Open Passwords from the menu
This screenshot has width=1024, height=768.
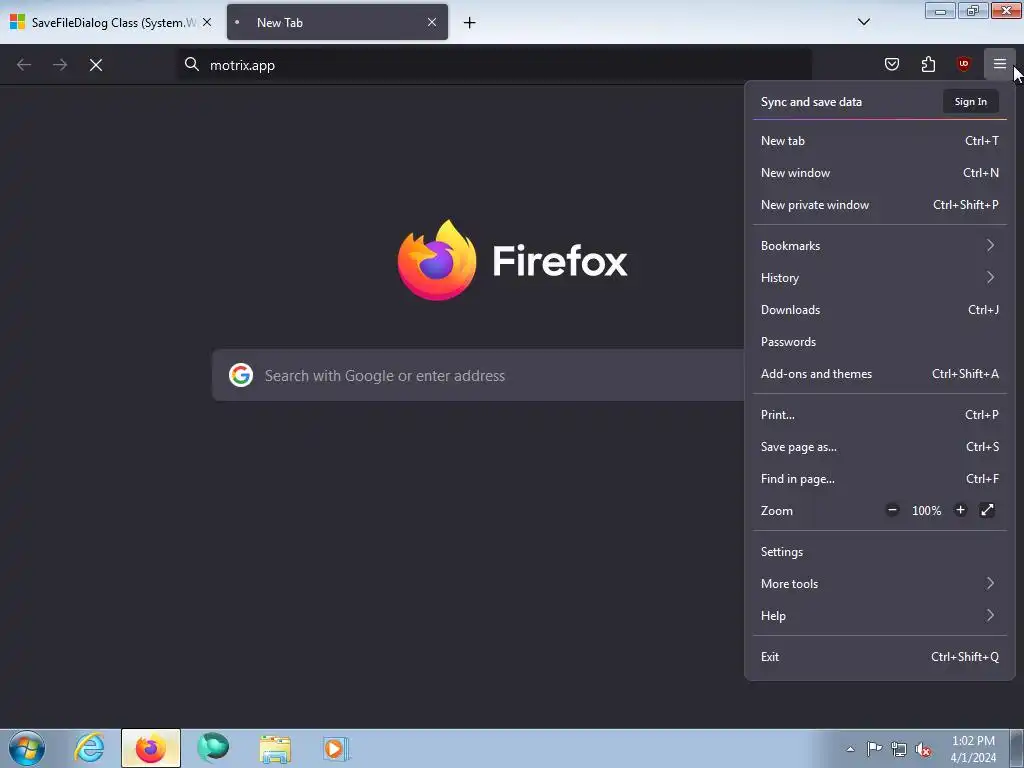[x=880, y=342]
